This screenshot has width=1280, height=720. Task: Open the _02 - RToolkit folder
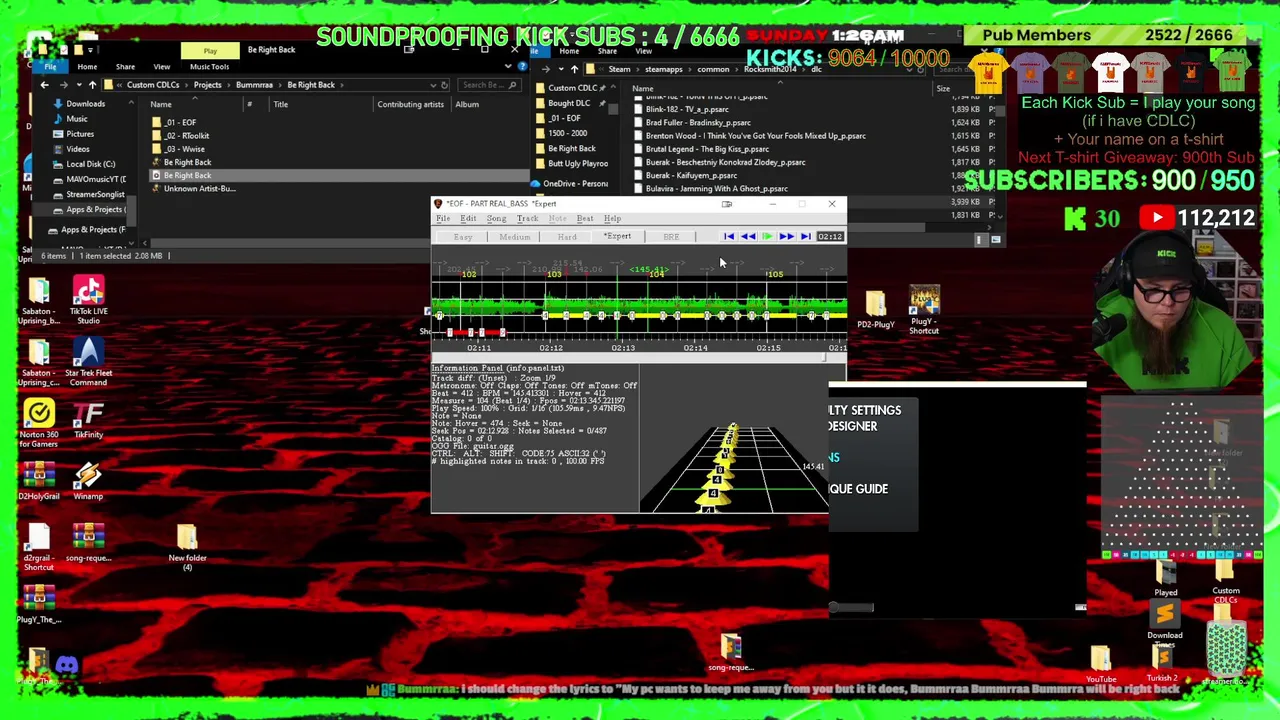pos(188,136)
